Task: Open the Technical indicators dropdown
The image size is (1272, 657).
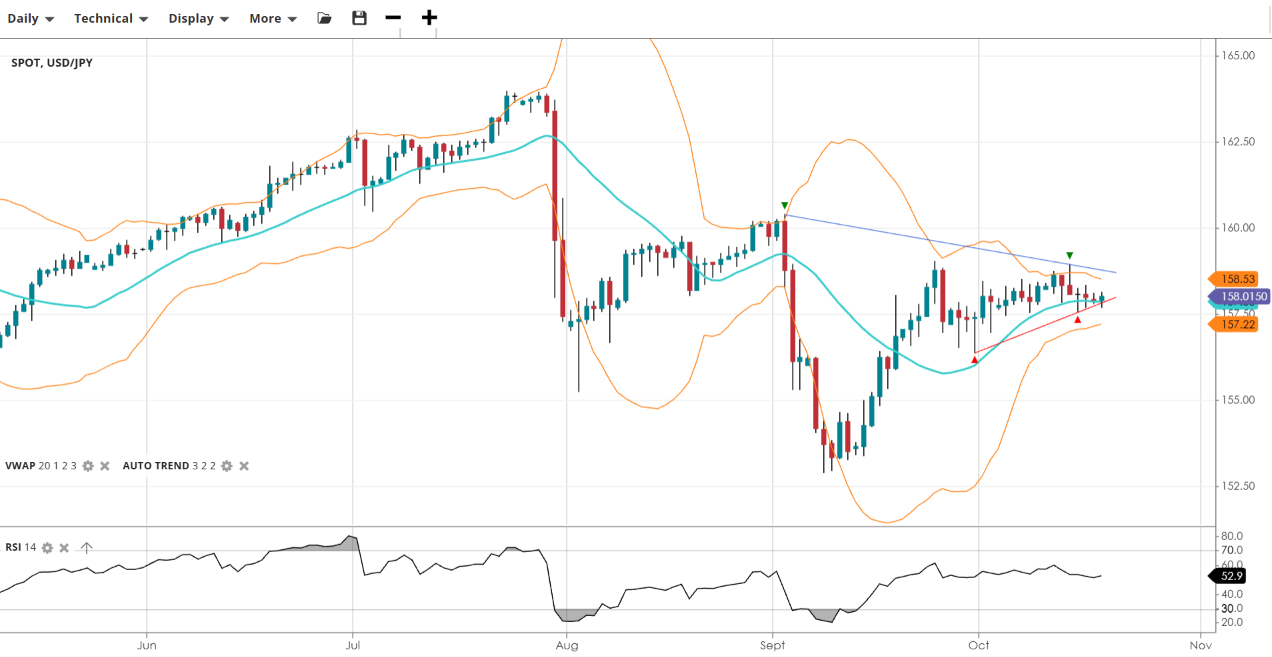Action: click(x=111, y=18)
